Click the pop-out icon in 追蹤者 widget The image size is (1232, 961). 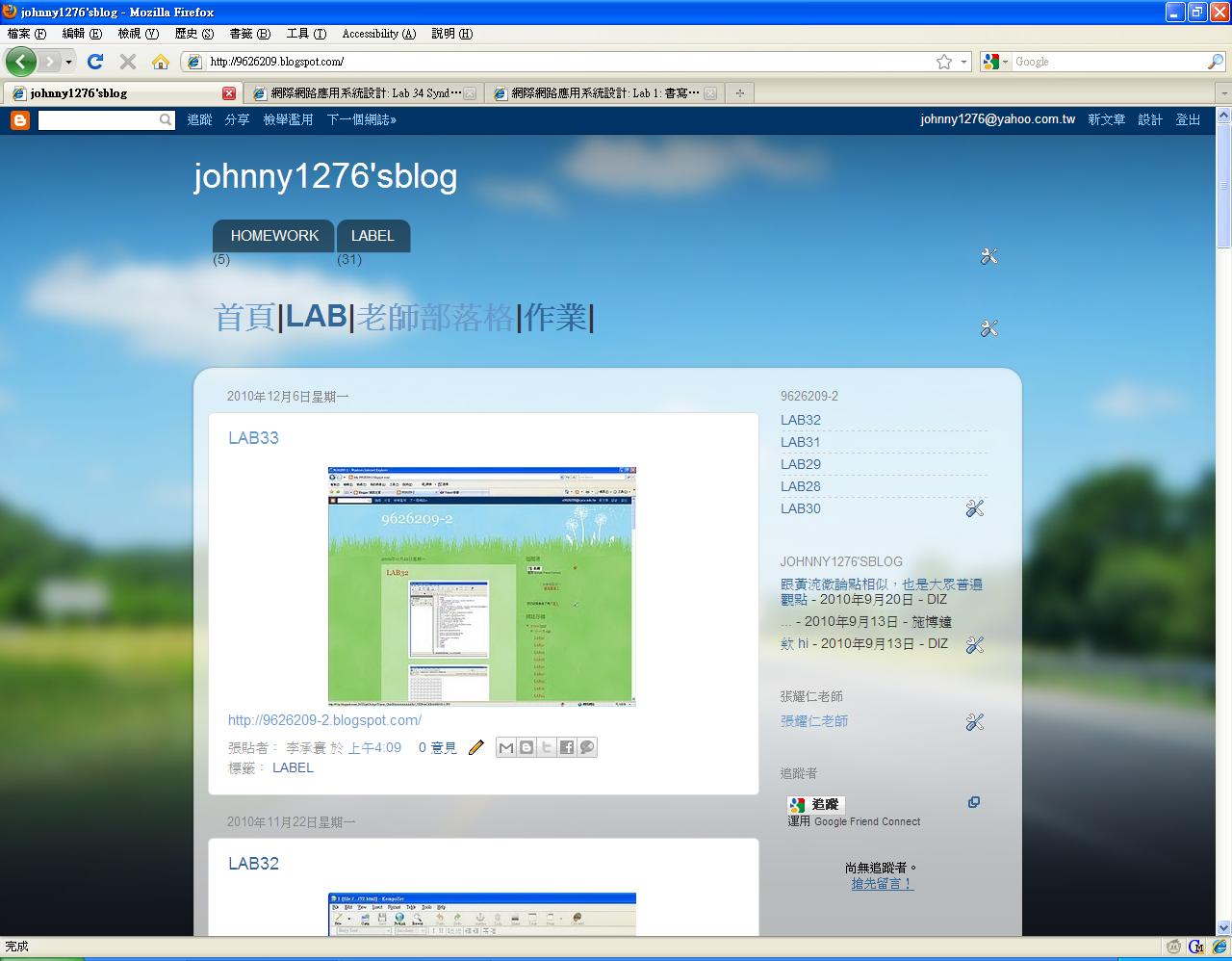click(x=974, y=802)
